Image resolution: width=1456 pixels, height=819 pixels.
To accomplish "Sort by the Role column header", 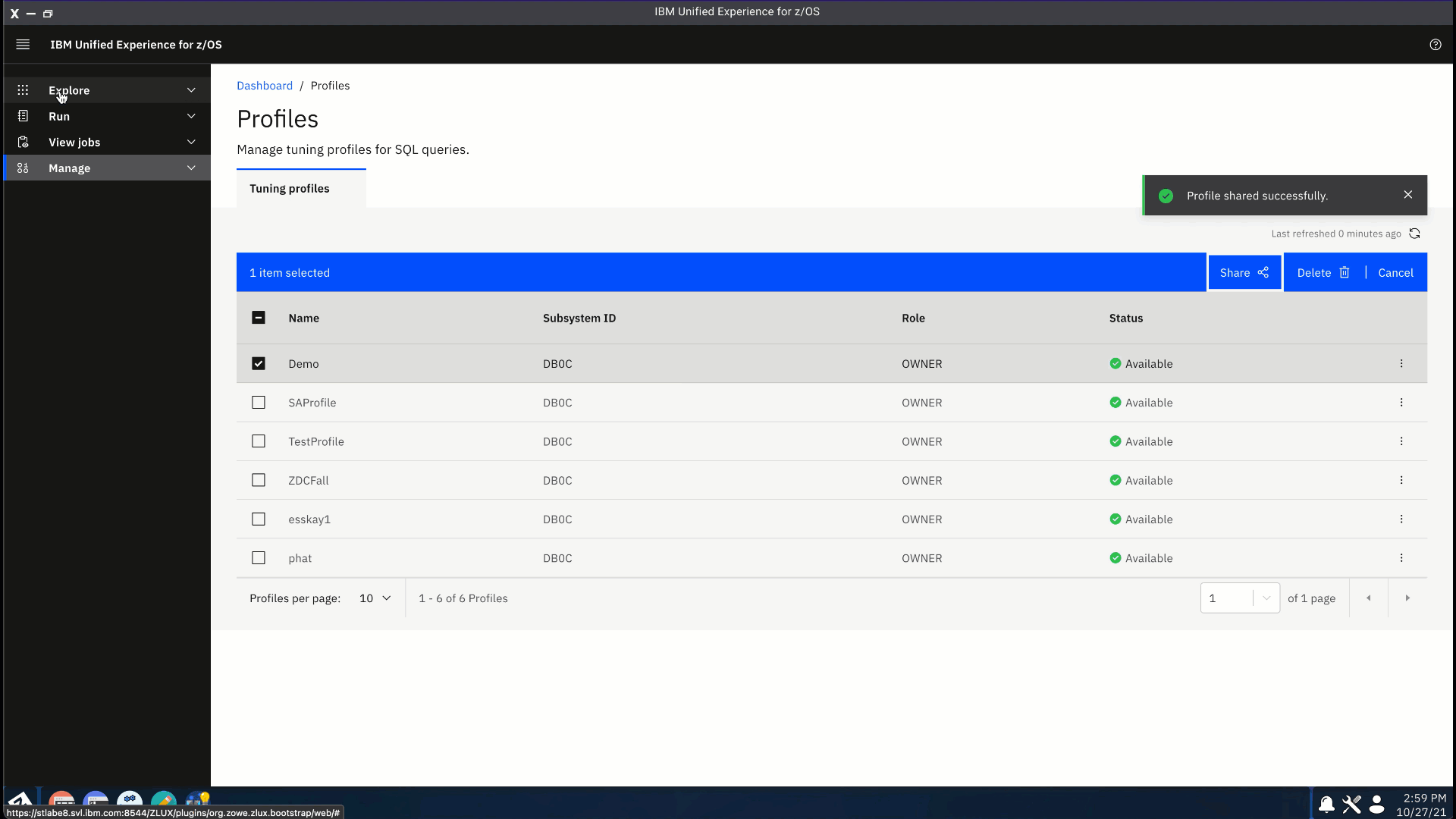I will click(x=913, y=318).
